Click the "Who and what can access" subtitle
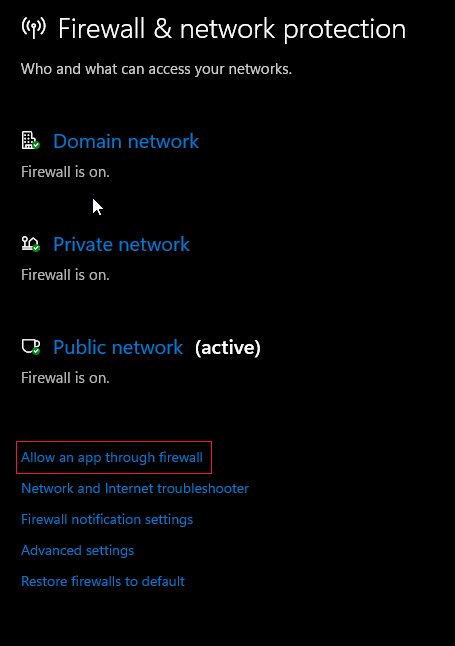455x646 pixels. (157, 69)
